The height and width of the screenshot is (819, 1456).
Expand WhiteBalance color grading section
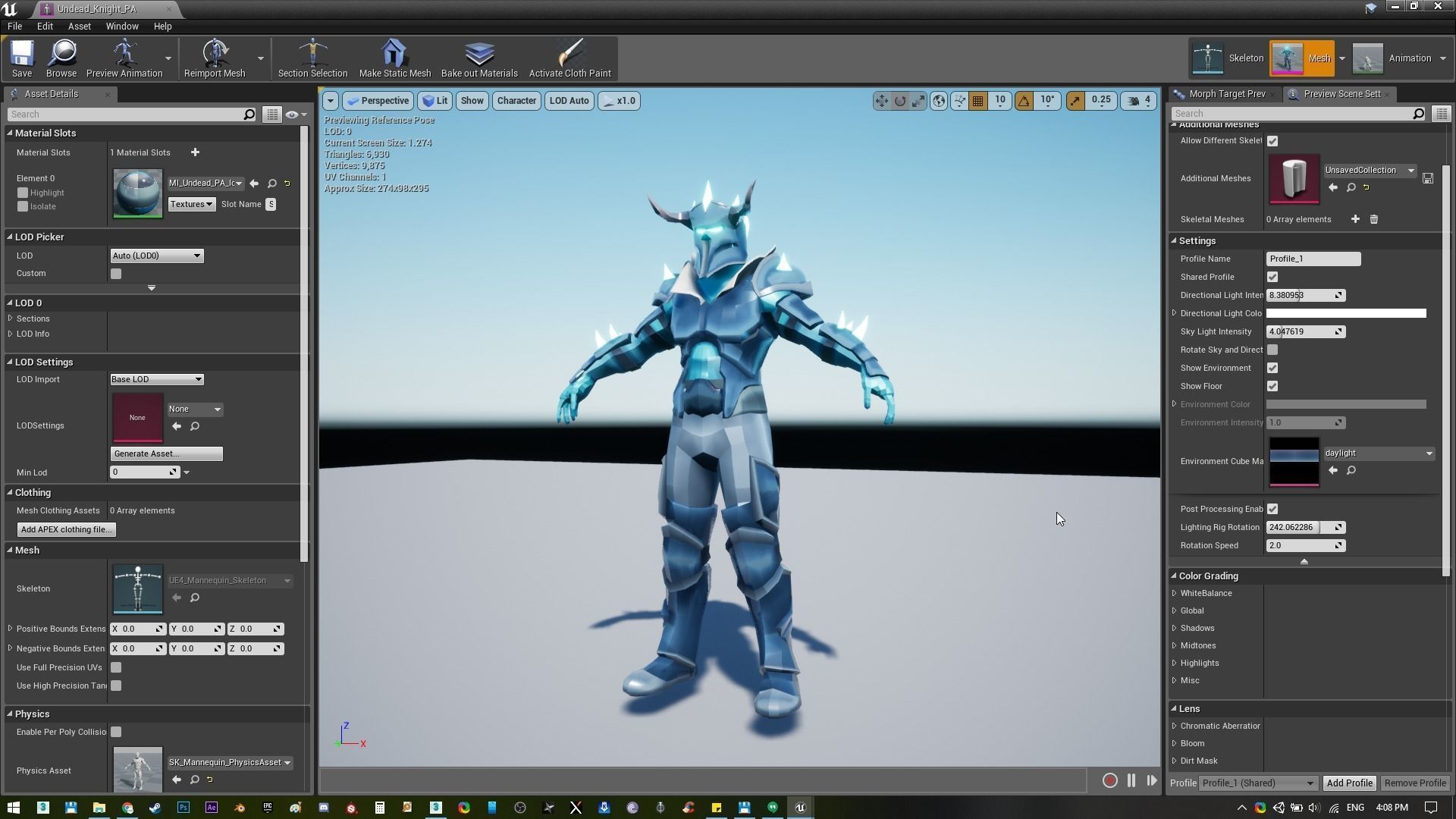click(x=1175, y=593)
